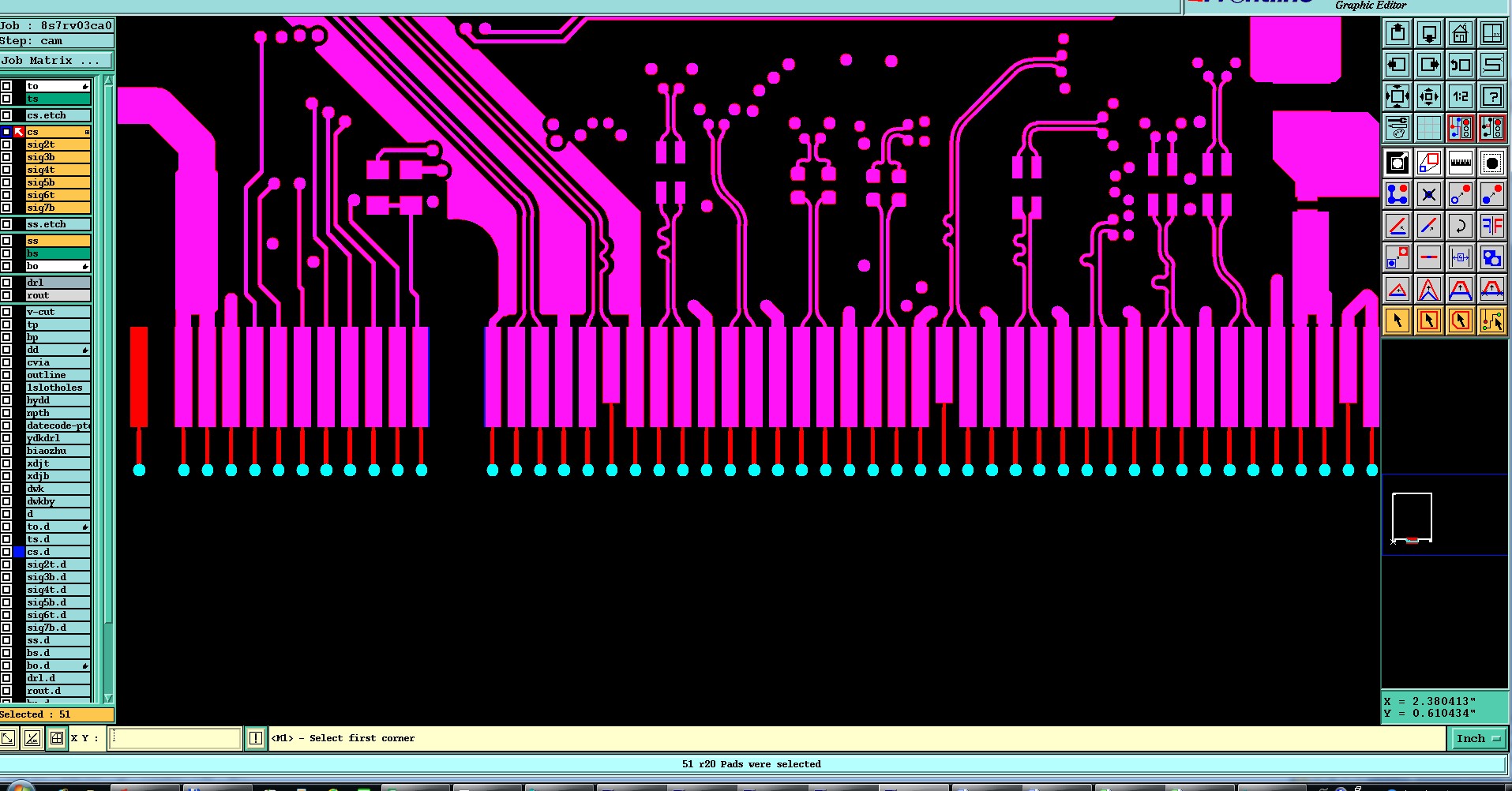Click the mirror F flip icon
This screenshot has width=1512, height=791.
[x=1492, y=226]
